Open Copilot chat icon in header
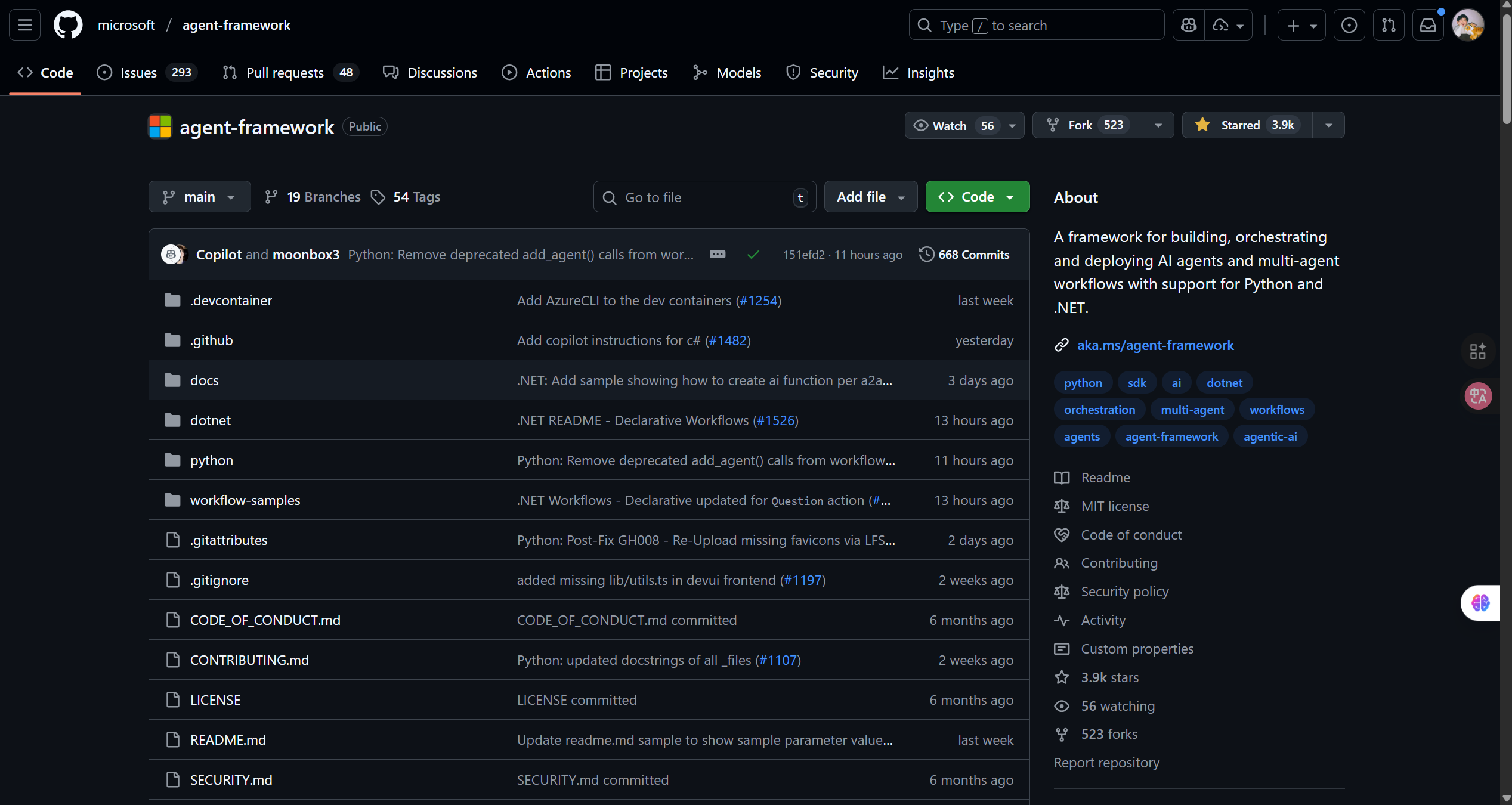Viewport: 1512px width, 805px height. [x=1188, y=25]
